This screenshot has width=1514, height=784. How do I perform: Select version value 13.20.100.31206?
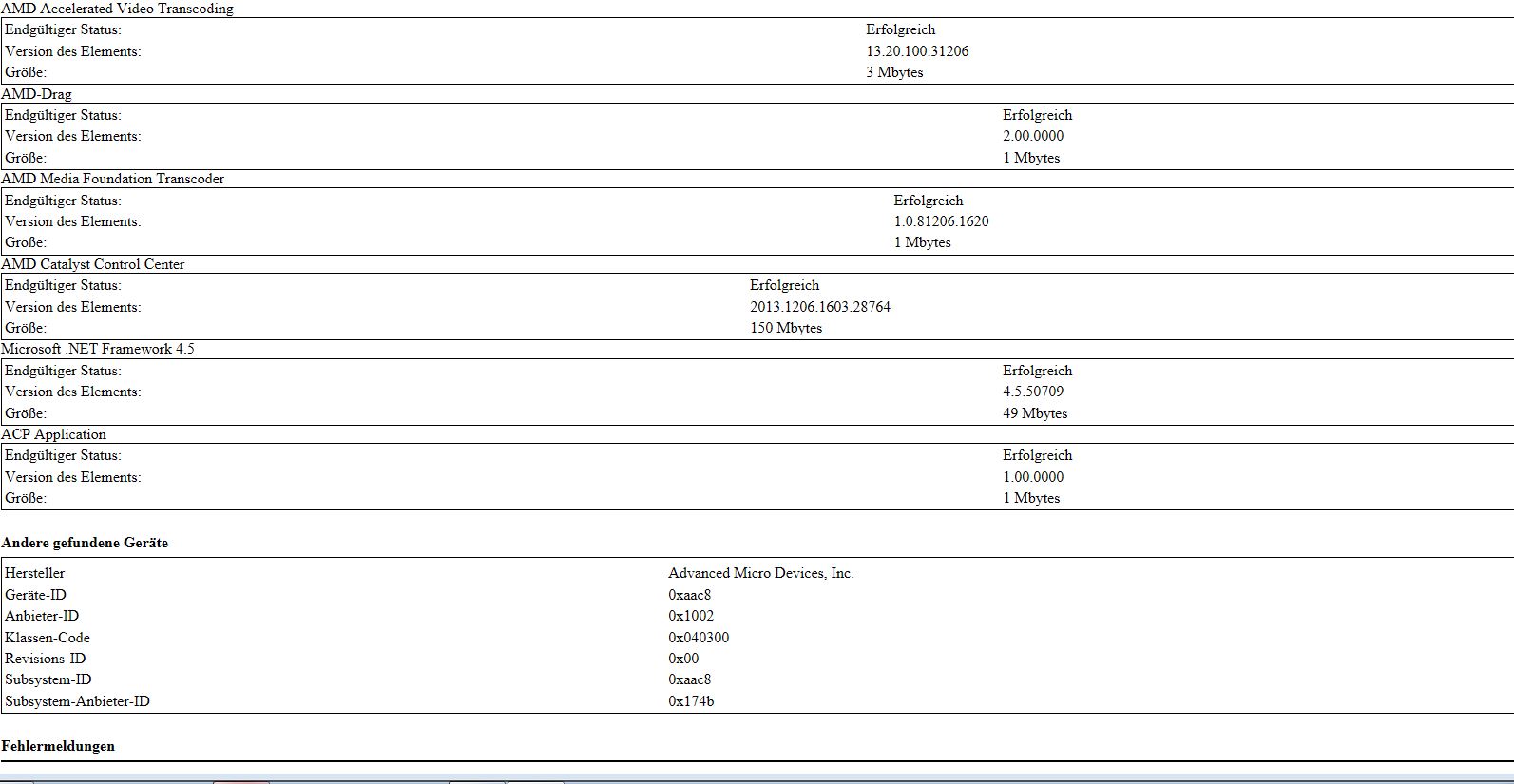pos(917,51)
